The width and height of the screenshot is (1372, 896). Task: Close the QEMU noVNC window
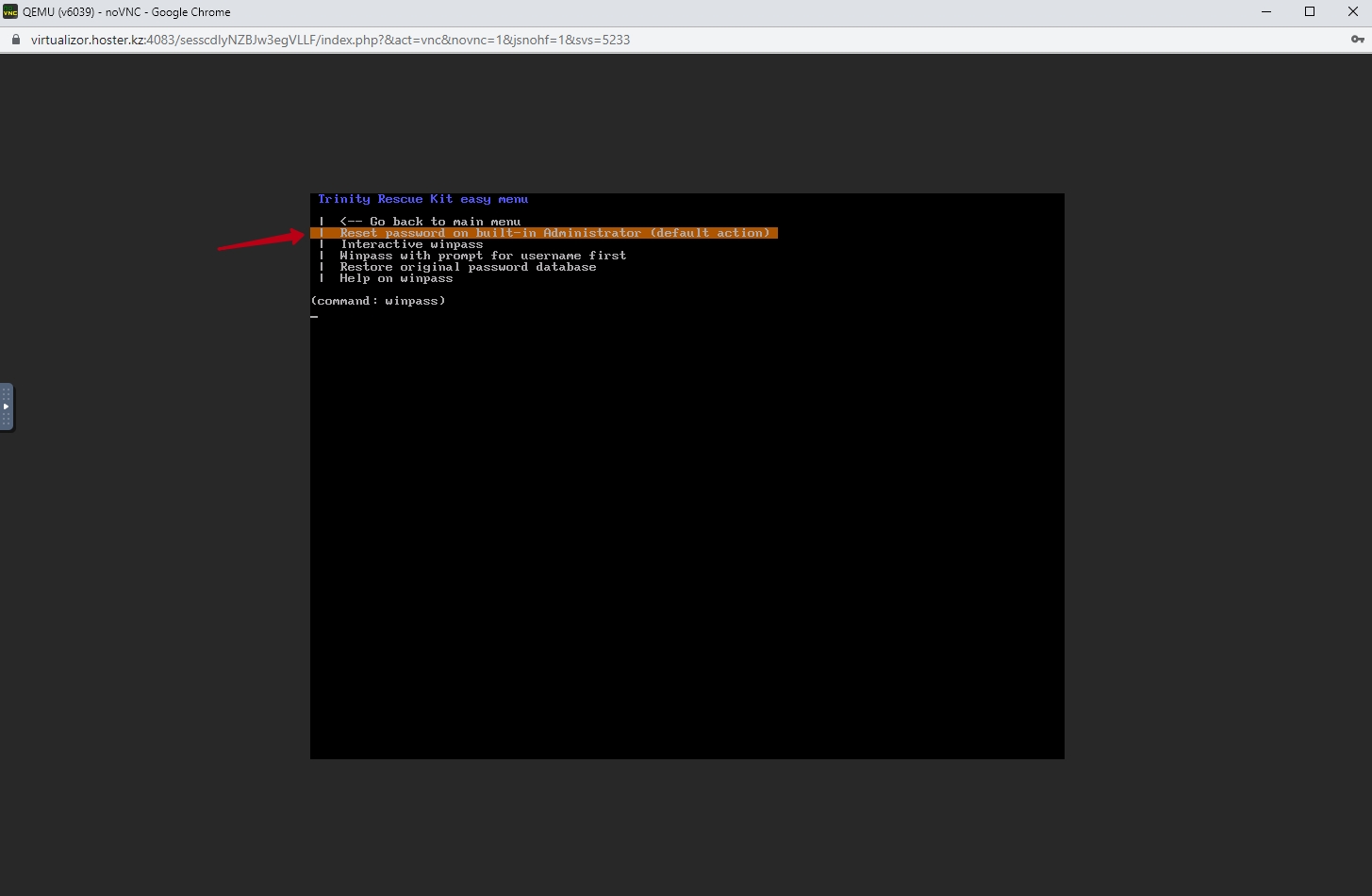point(1352,11)
